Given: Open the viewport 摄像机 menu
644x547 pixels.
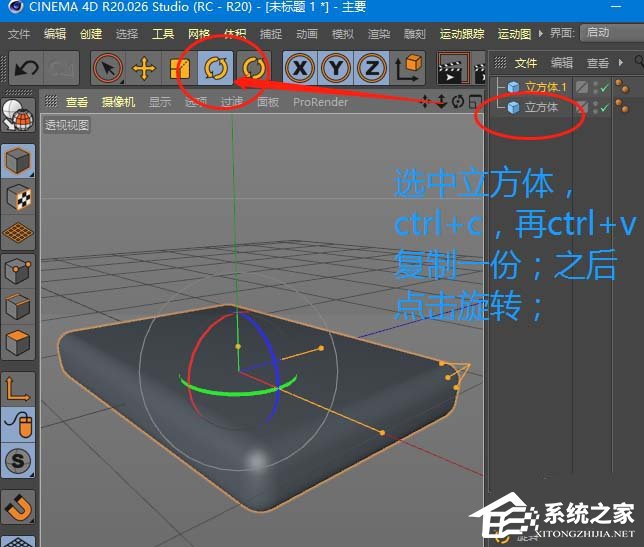Looking at the screenshot, I should (118, 102).
